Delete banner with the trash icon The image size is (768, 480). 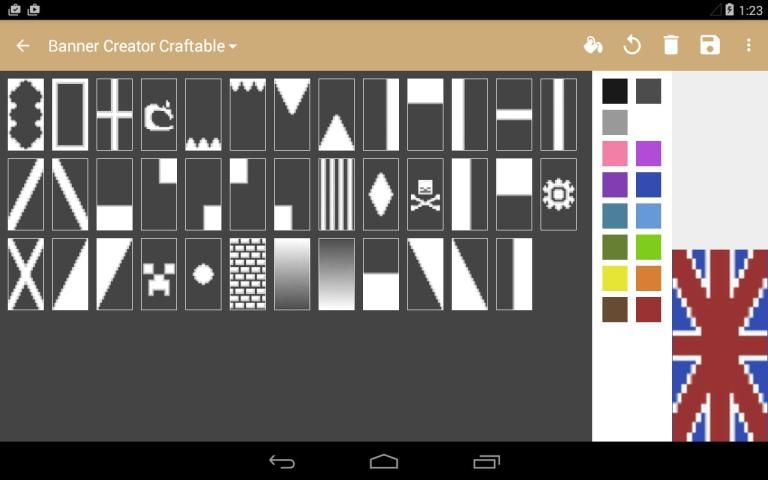point(671,45)
